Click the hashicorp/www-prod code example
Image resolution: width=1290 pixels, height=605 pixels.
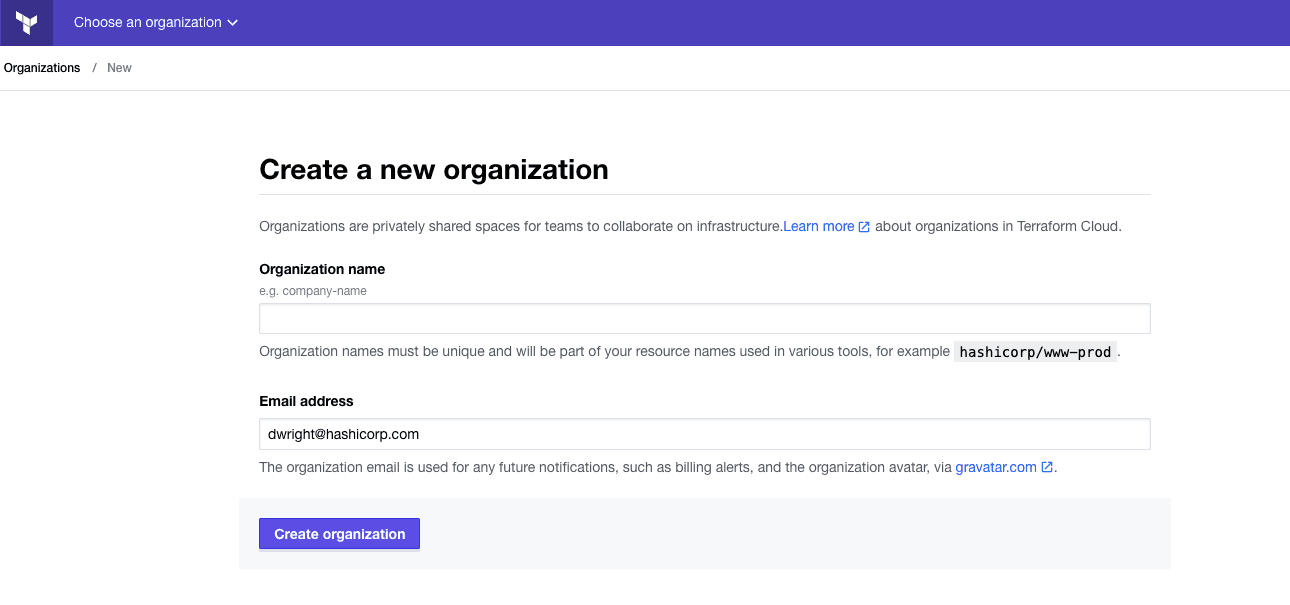tap(1035, 352)
